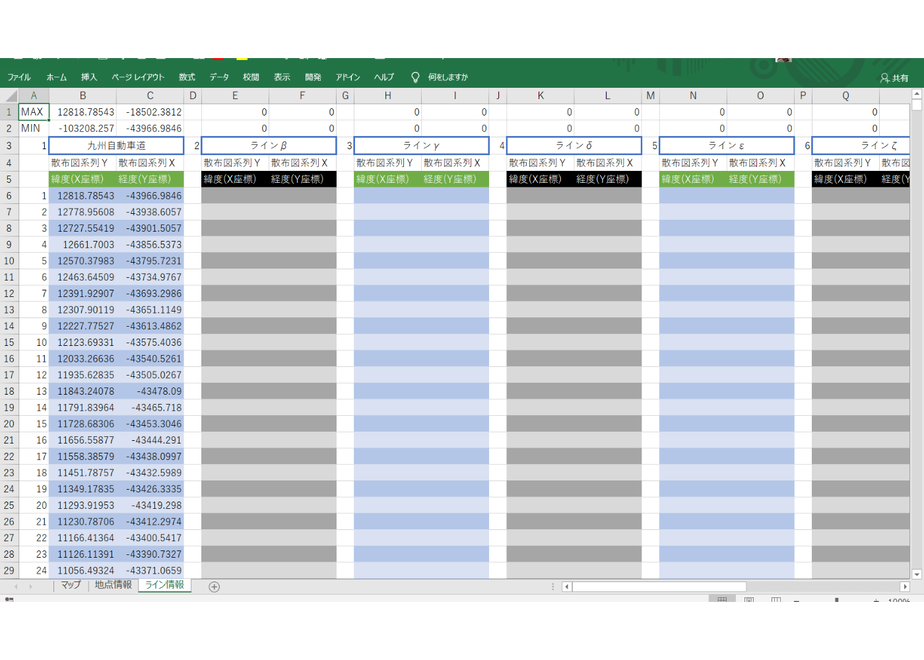Image resolution: width=924 pixels, height=660 pixels.
Task: Click cell with value 12463.64509
Action: coord(82,277)
